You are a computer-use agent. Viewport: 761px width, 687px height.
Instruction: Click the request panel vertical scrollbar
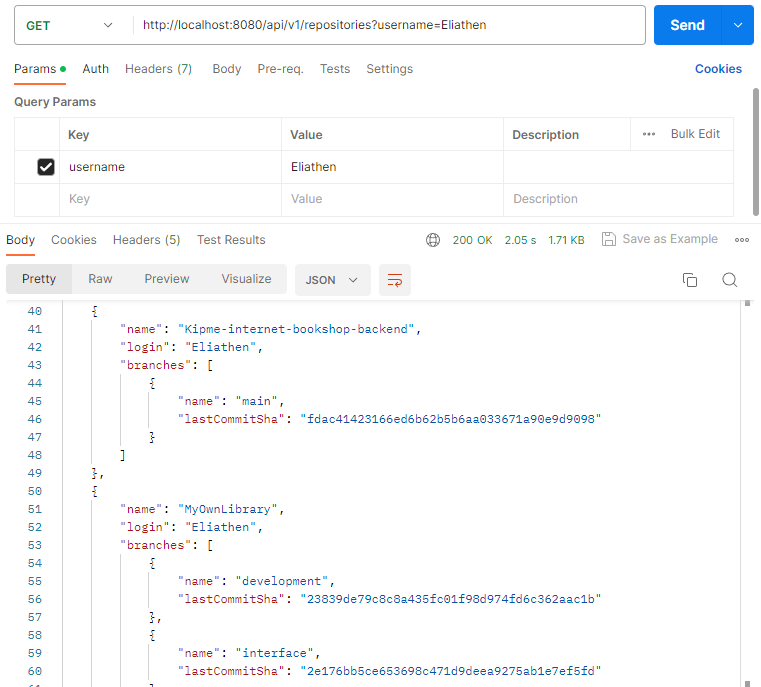coord(756,151)
